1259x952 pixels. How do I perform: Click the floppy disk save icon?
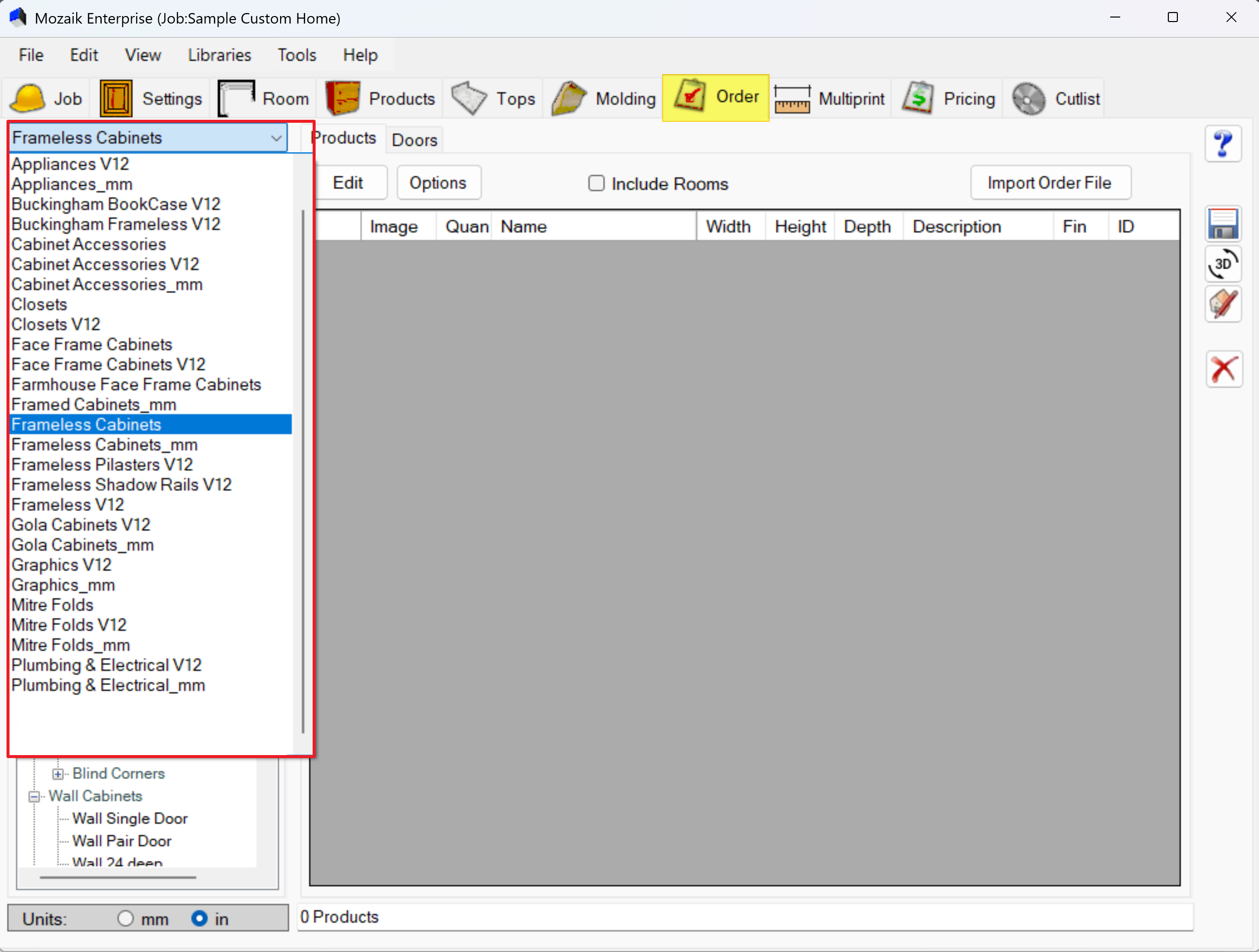(1222, 224)
